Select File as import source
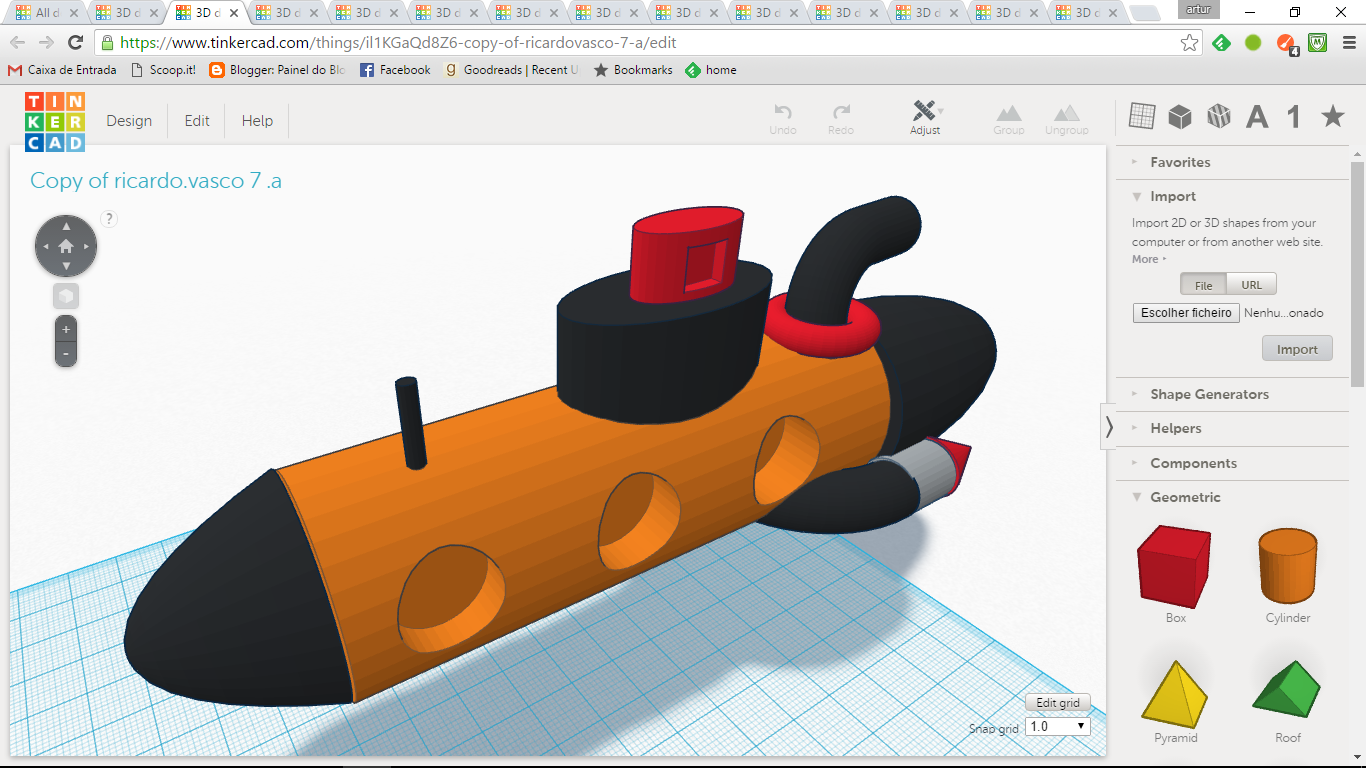1366x768 pixels. click(x=1203, y=285)
